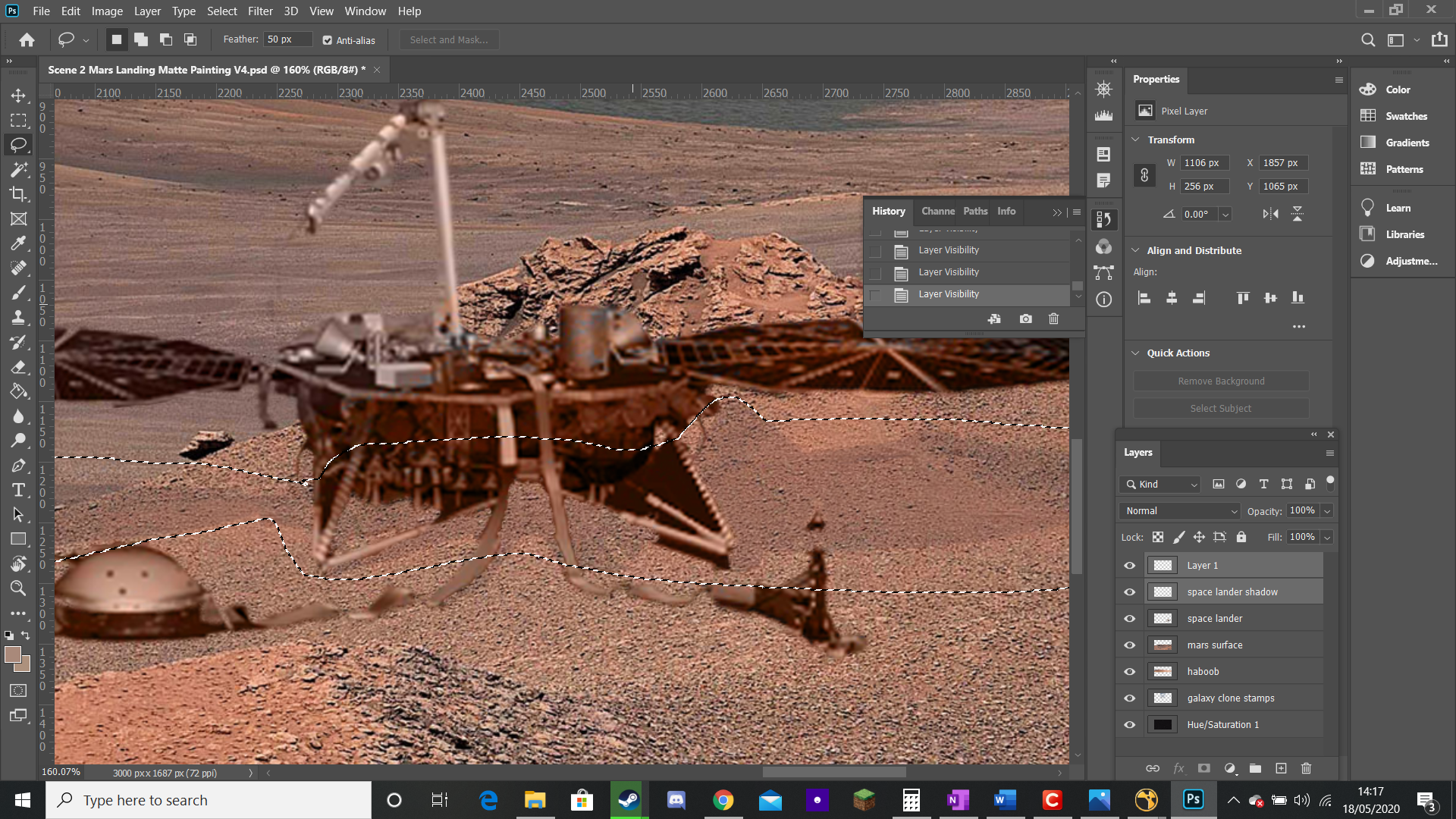
Task: Open the Select menu
Action: (x=221, y=11)
